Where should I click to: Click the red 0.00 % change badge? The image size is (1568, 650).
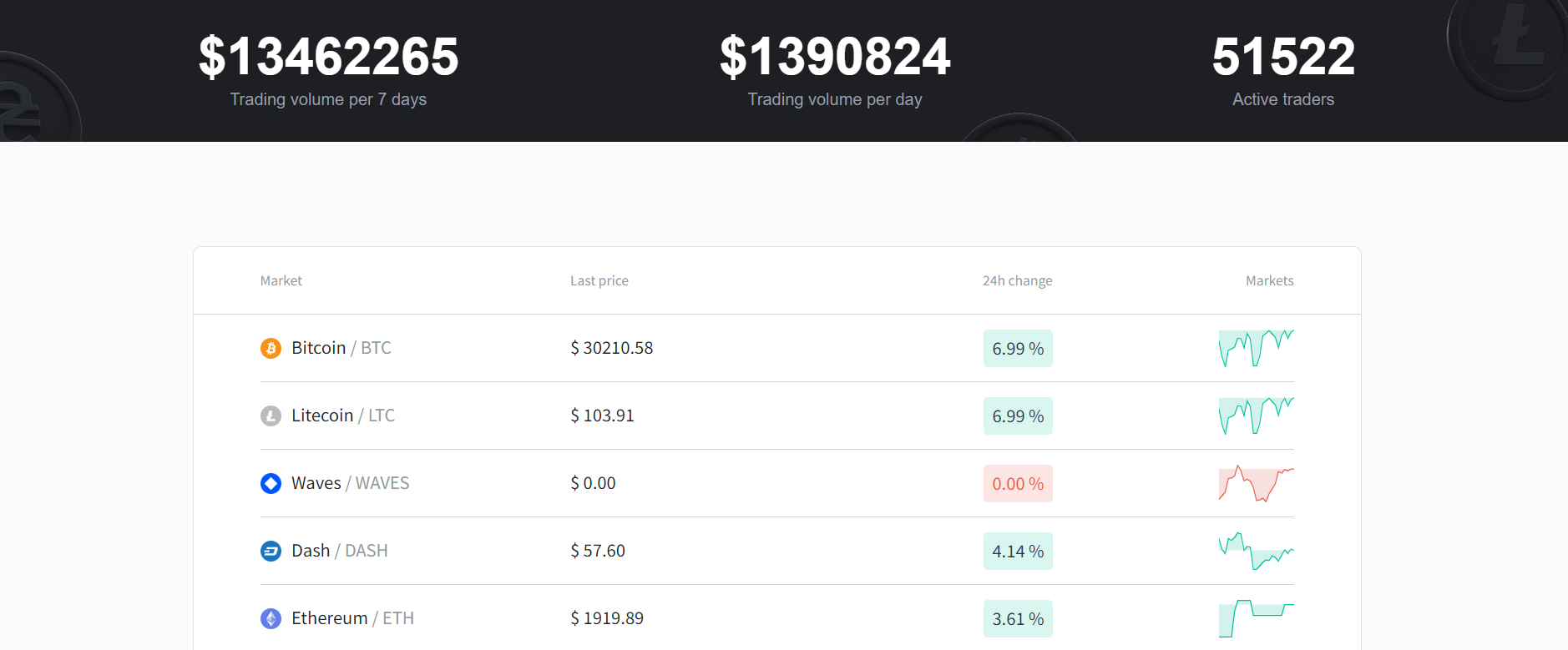tap(1017, 484)
